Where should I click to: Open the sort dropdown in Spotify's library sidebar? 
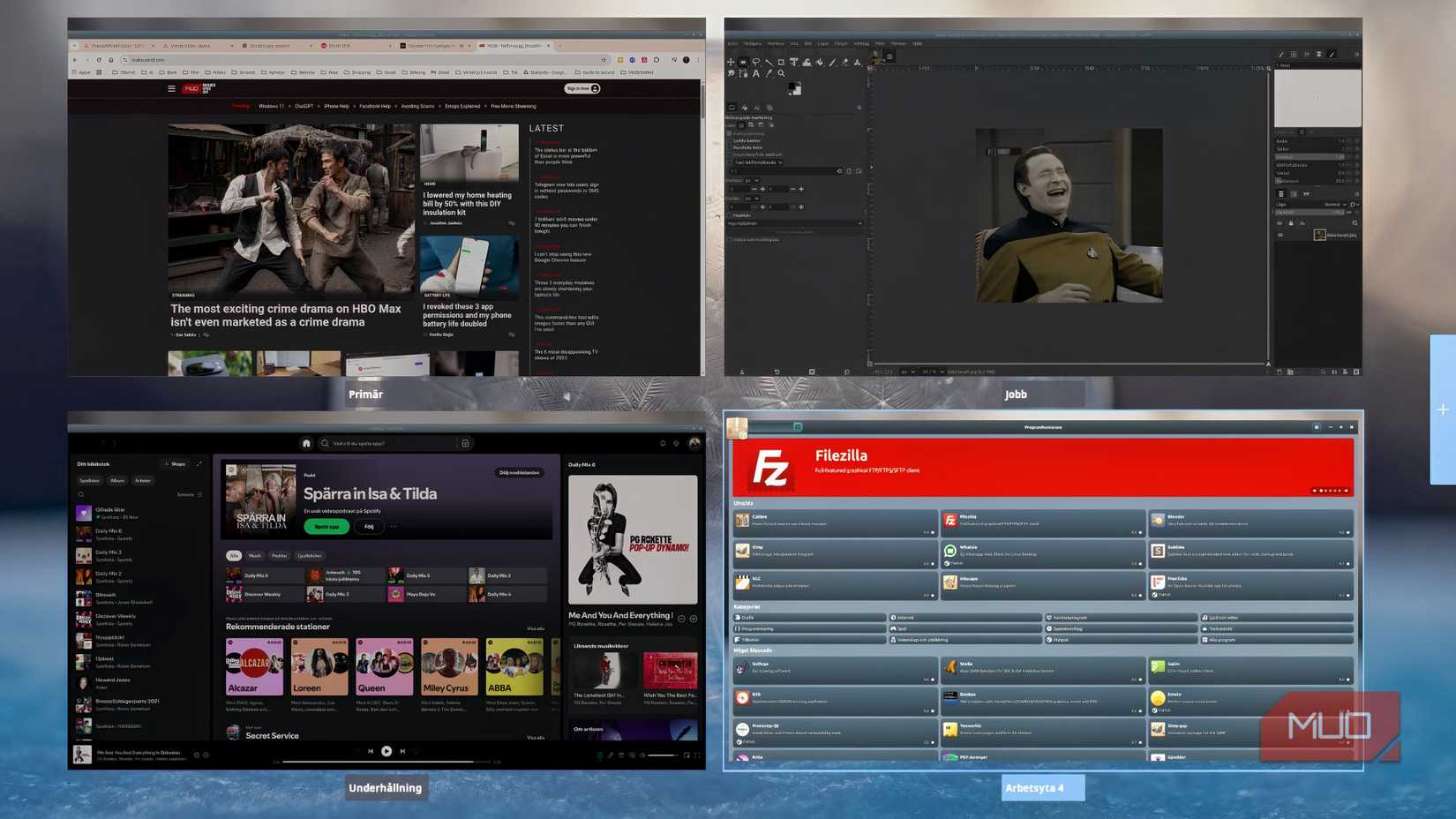(x=185, y=494)
